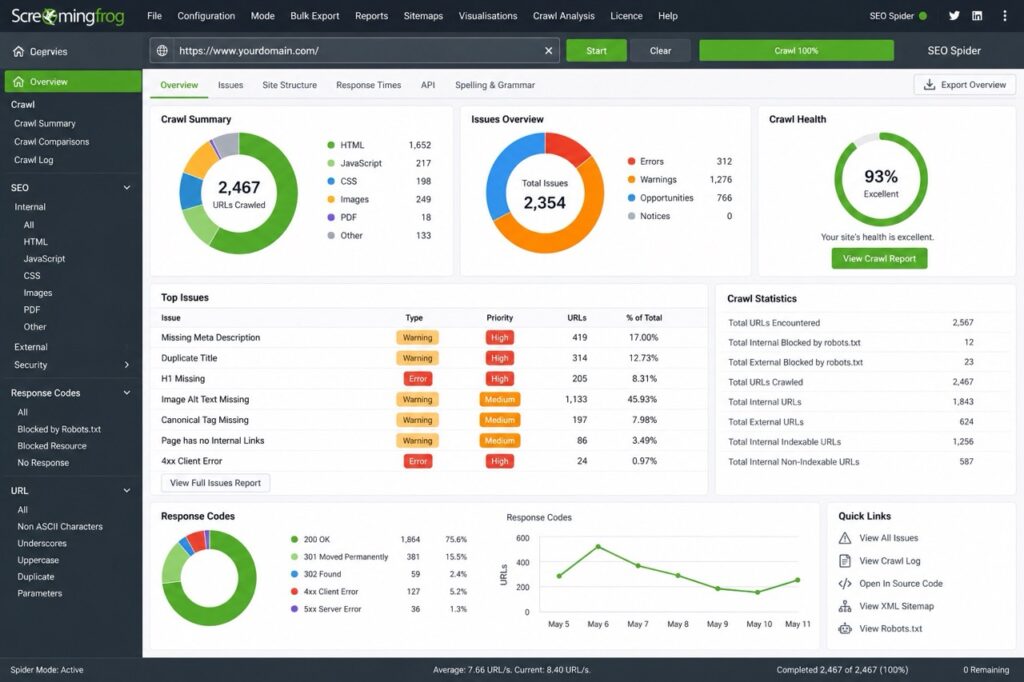Click the Image Alt Text Missing issue
This screenshot has height=682, width=1024.
point(205,399)
